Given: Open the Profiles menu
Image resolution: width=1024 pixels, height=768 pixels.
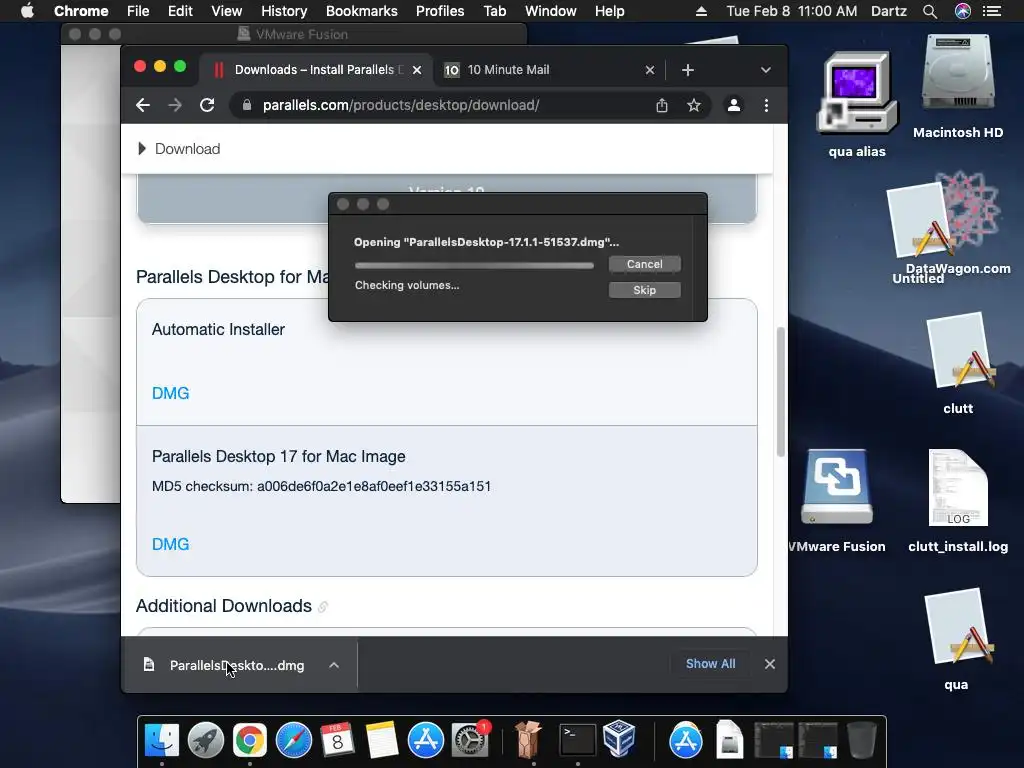Looking at the screenshot, I should coord(440,11).
